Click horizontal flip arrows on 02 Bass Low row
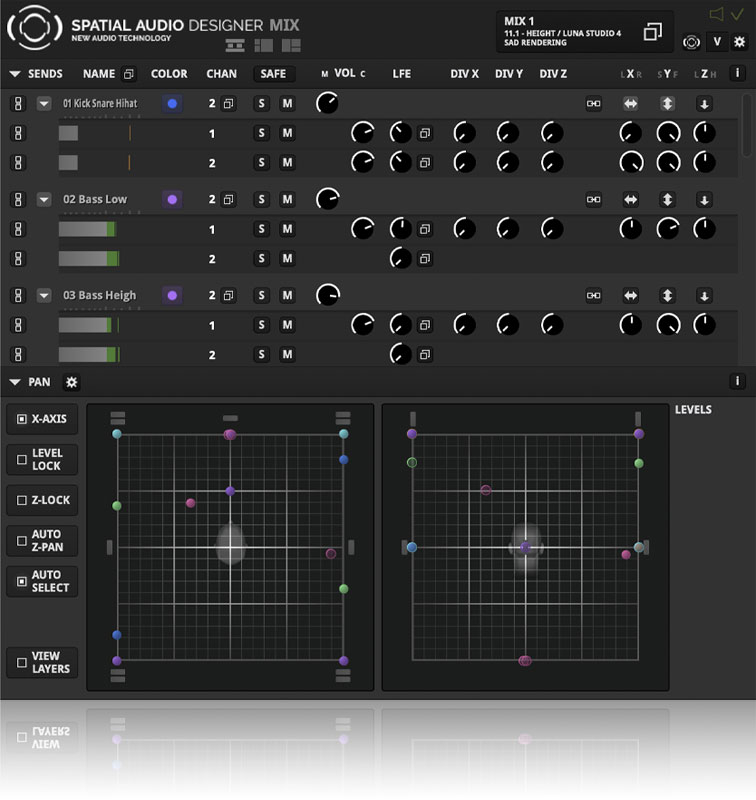This screenshot has height=800, width=756. coord(631,199)
